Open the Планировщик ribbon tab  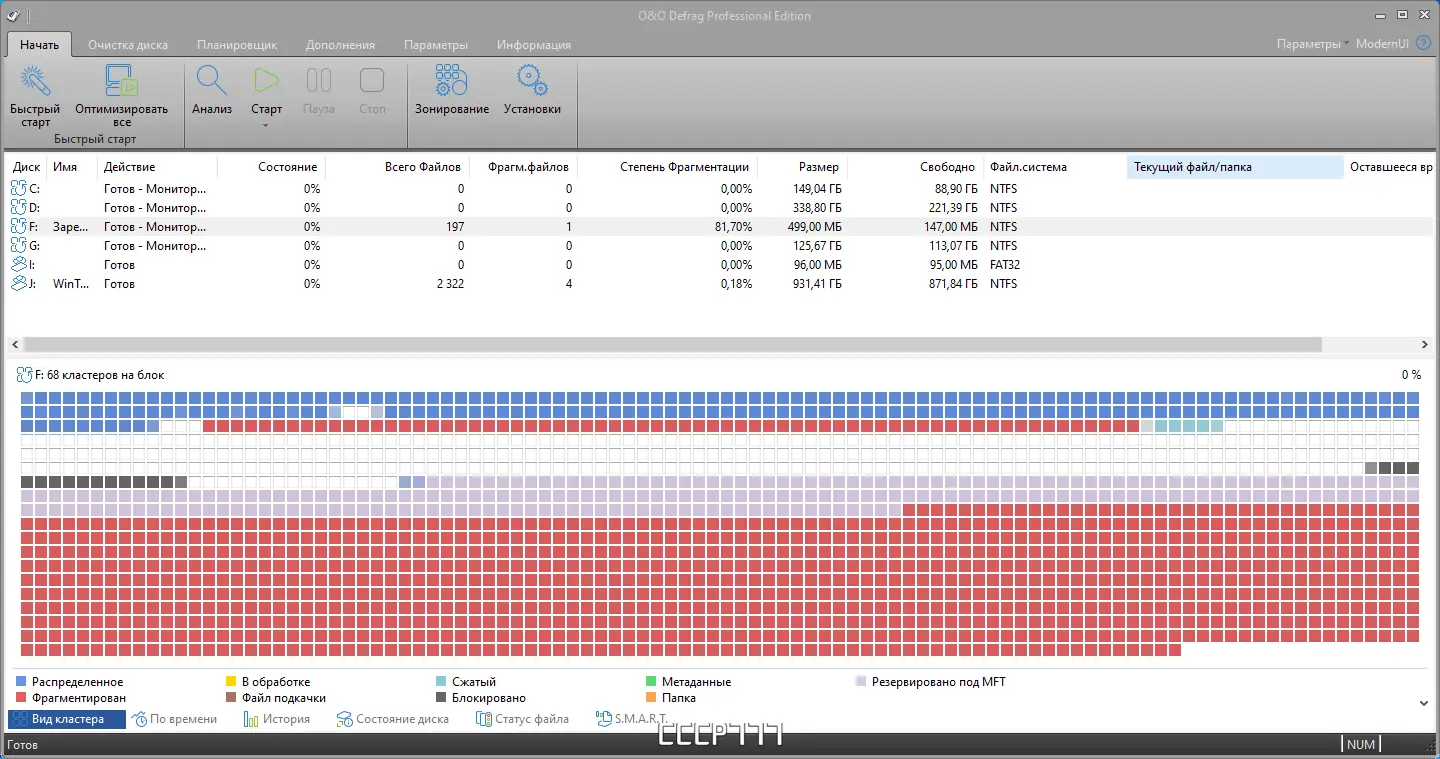pos(237,44)
